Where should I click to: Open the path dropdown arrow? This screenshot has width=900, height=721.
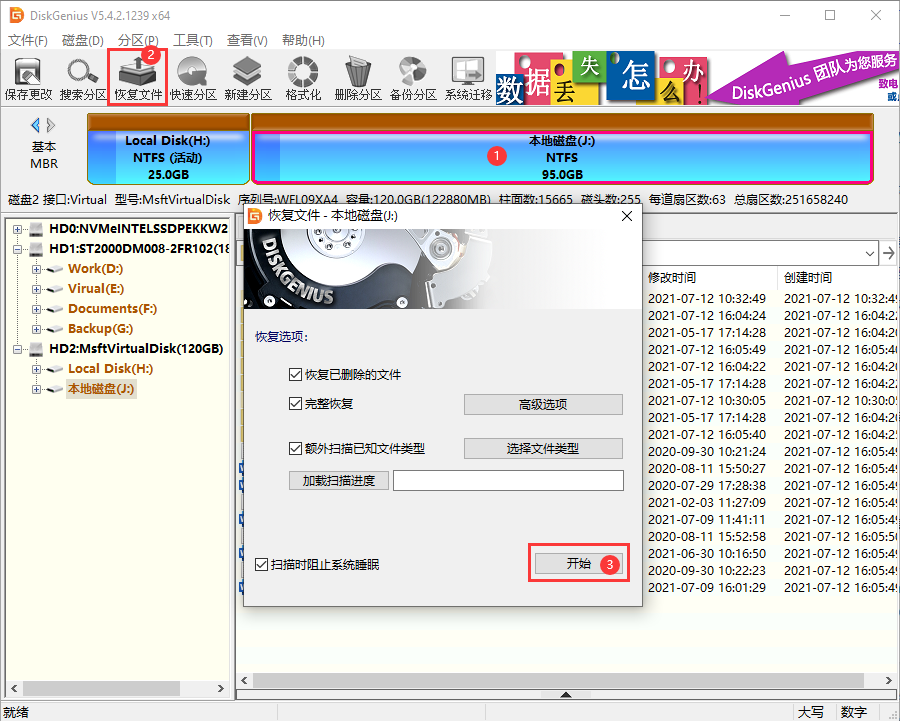click(870, 253)
